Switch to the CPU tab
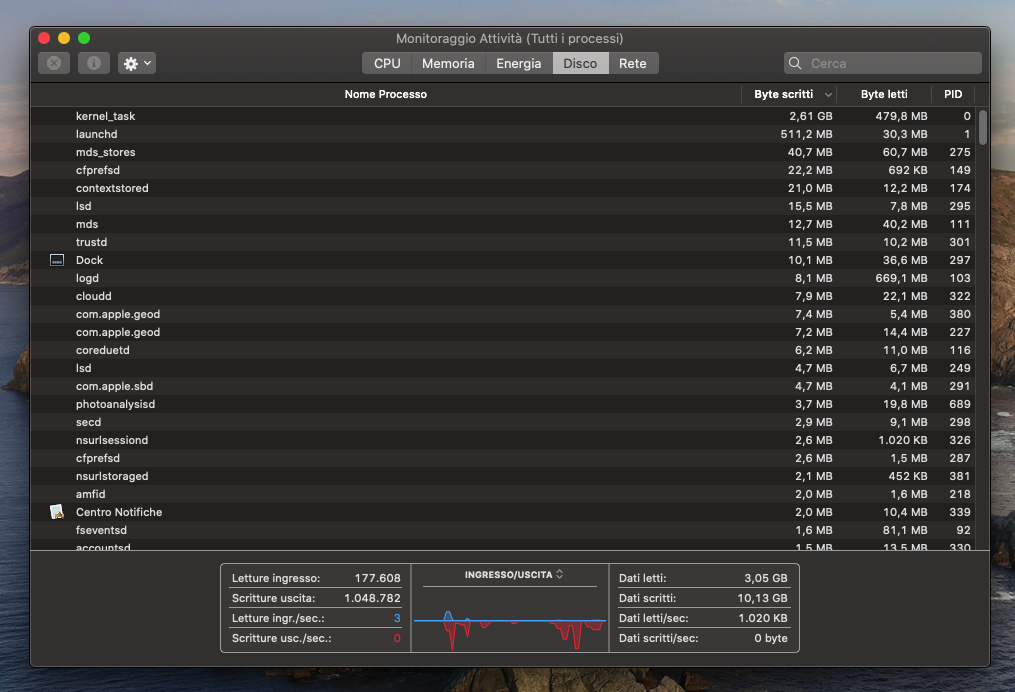The height and width of the screenshot is (692, 1015). [x=386, y=63]
